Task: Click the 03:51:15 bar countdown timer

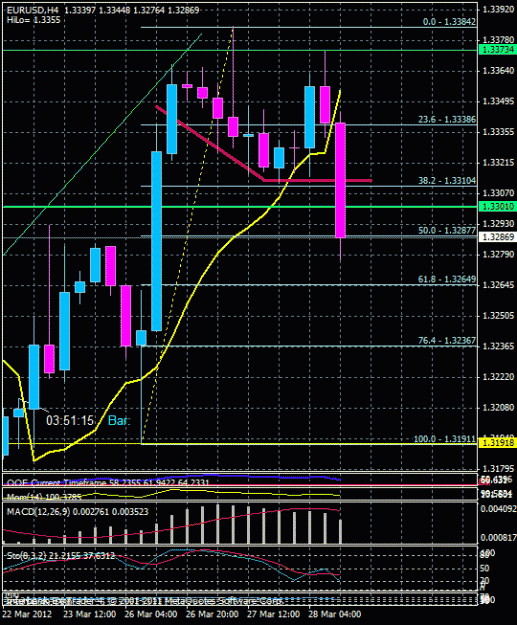Action: coord(70,421)
